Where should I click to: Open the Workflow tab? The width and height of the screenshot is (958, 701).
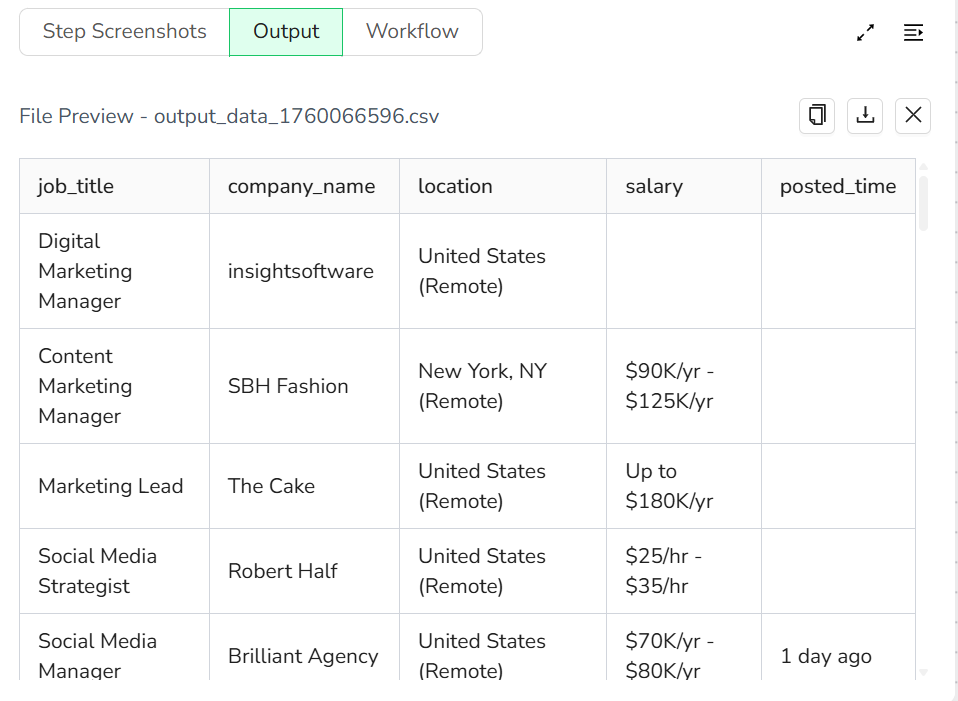[412, 31]
